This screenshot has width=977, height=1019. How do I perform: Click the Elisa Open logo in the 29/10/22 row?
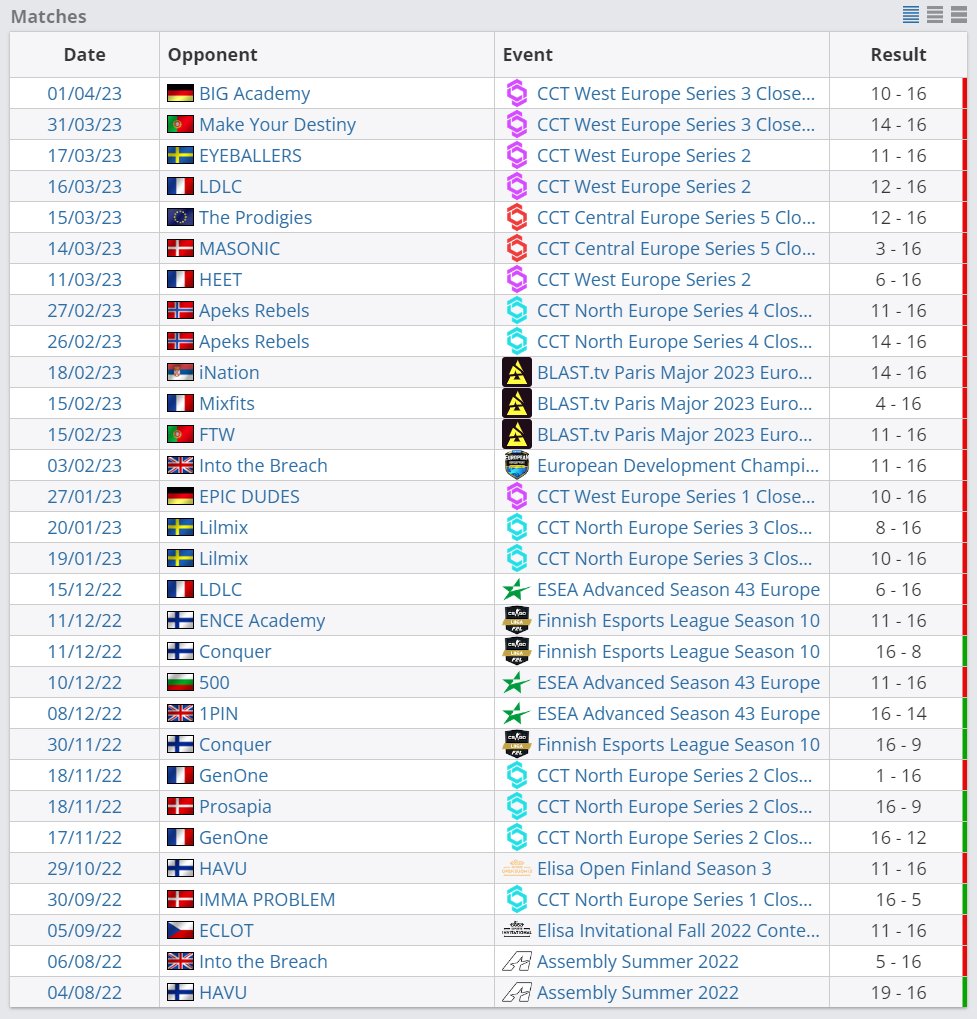(517, 868)
